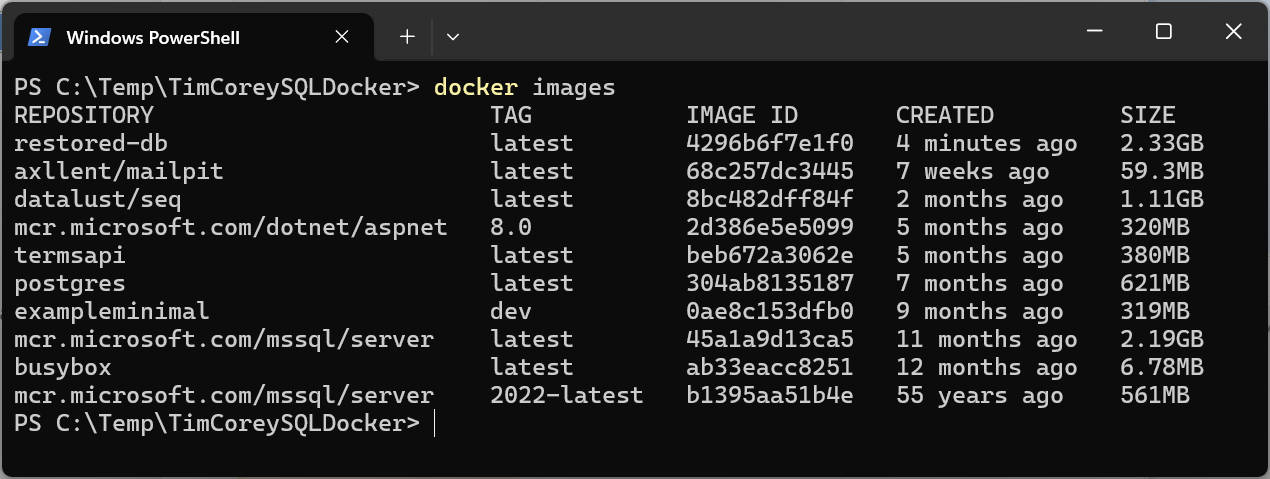Click the 320MB size value

[1155, 227]
